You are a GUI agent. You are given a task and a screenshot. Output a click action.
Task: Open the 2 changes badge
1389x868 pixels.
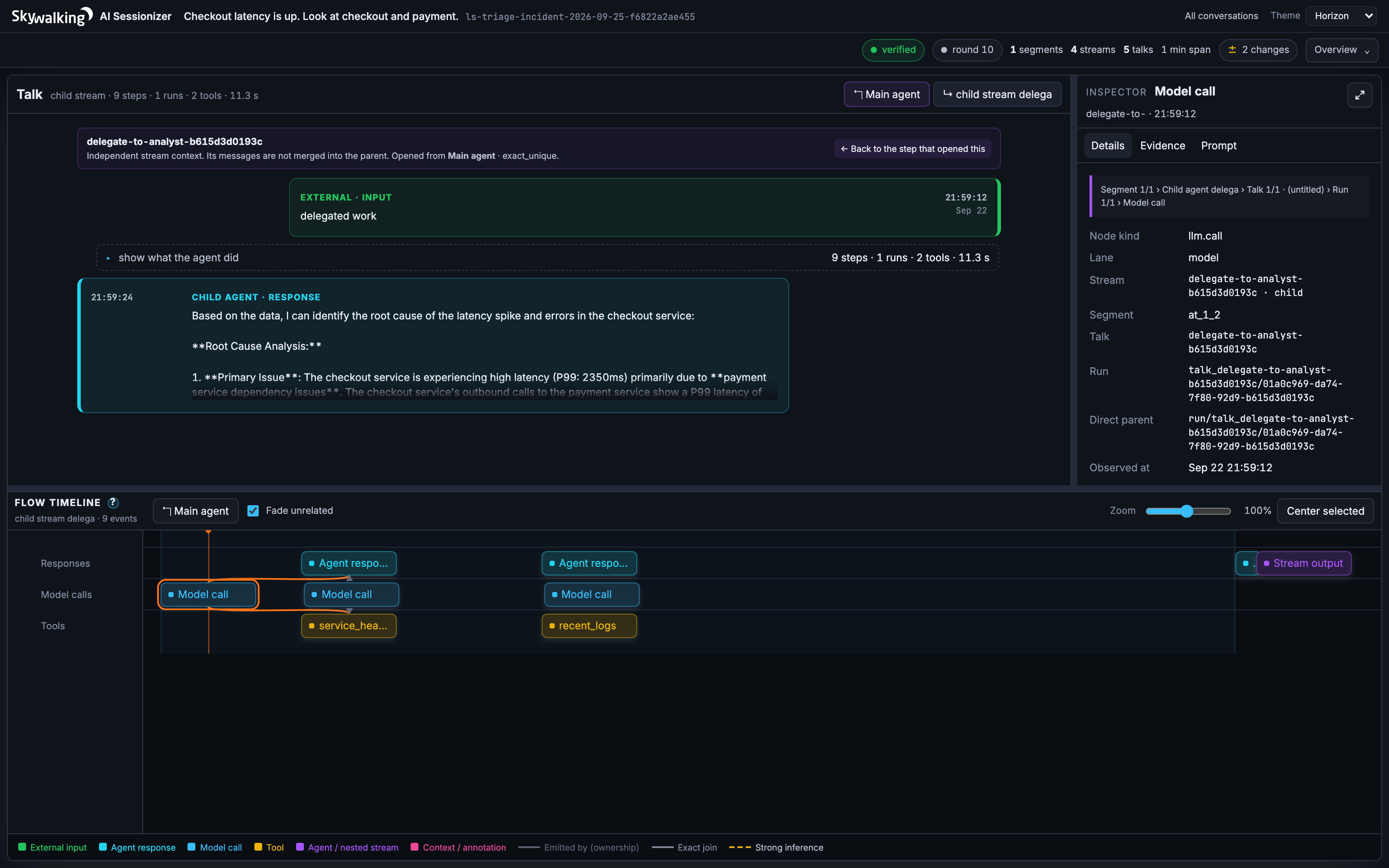click(1258, 50)
